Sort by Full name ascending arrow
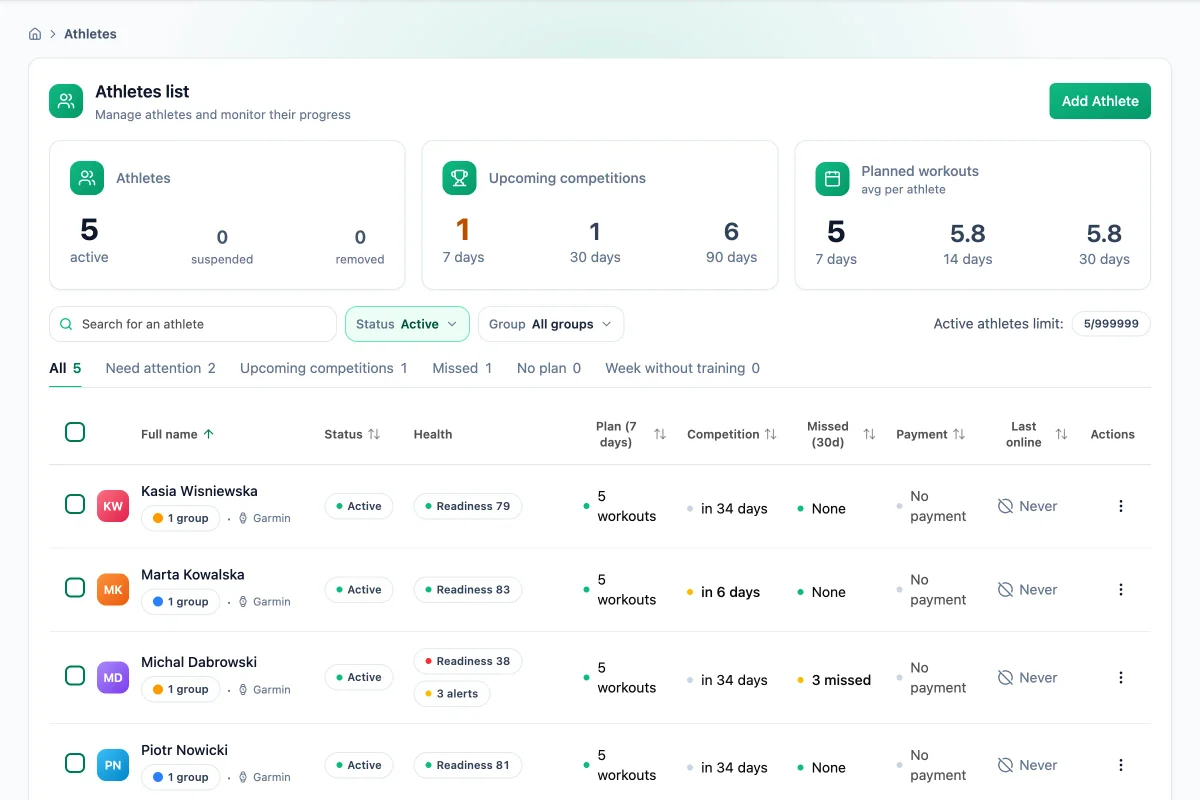The image size is (1200, 800). coord(208,434)
